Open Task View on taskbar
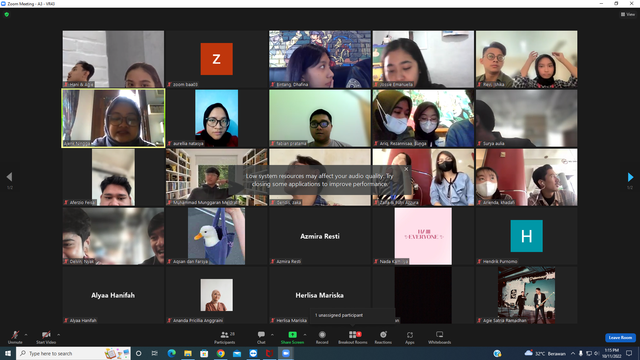The image size is (640, 360). coord(155,353)
